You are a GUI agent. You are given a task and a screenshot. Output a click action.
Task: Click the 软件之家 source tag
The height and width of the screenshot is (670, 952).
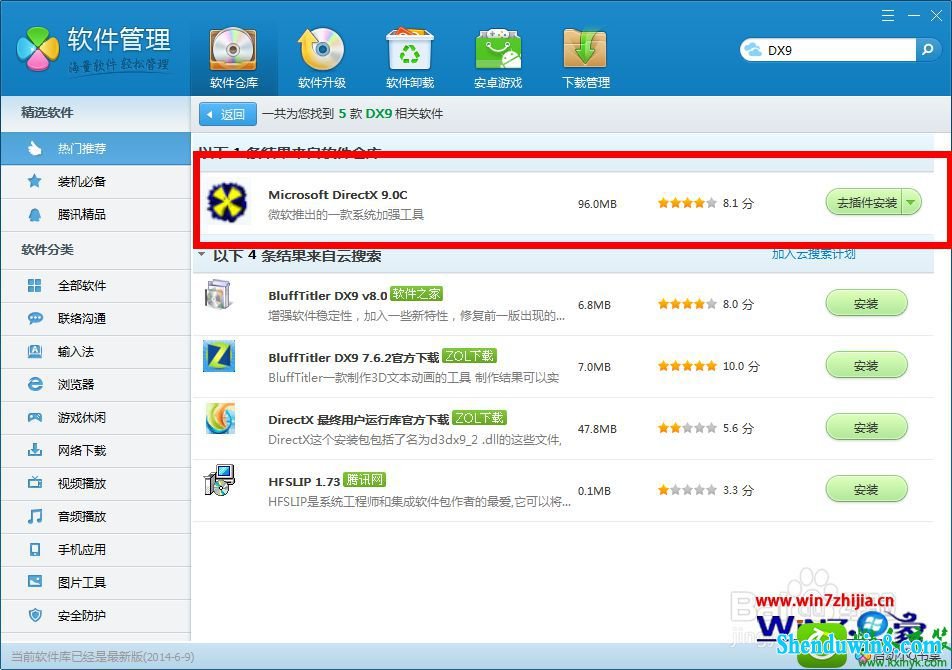point(416,294)
